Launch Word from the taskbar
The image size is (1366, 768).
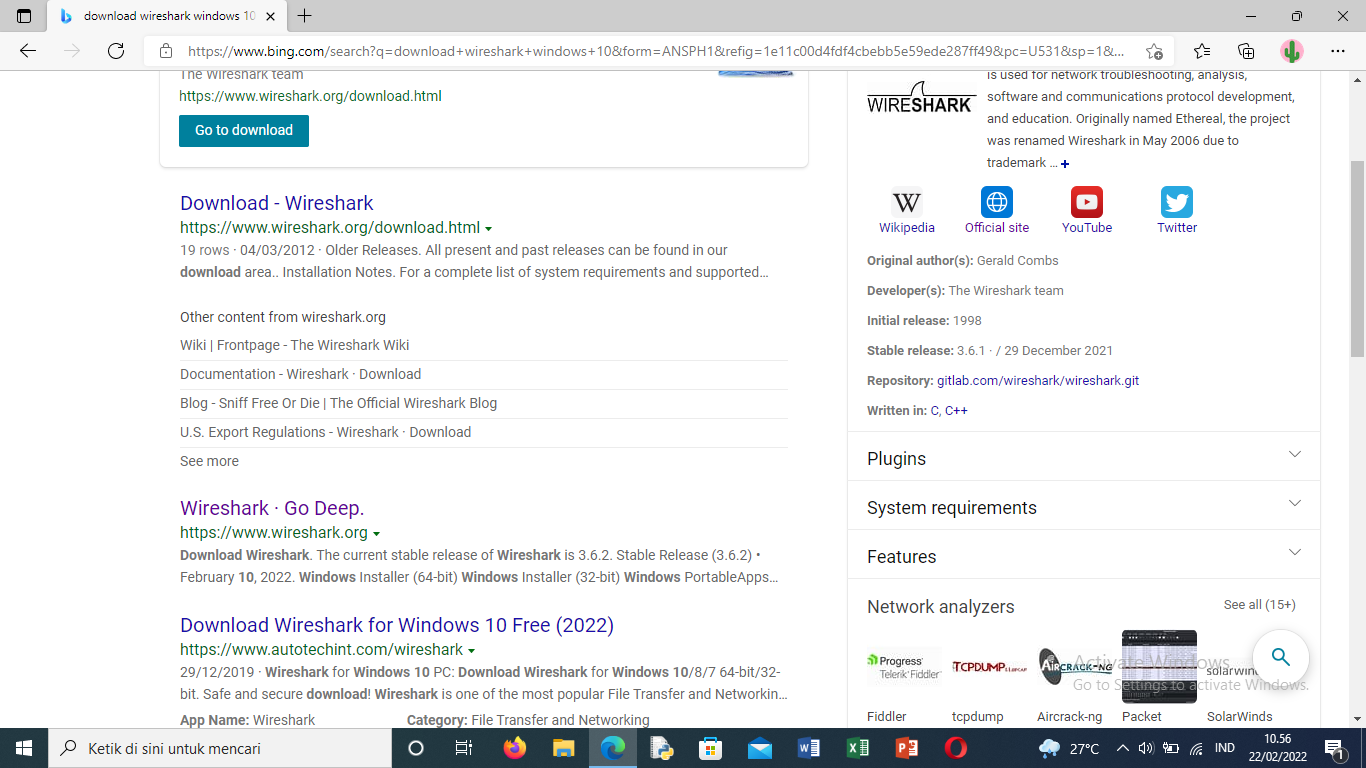coord(808,748)
